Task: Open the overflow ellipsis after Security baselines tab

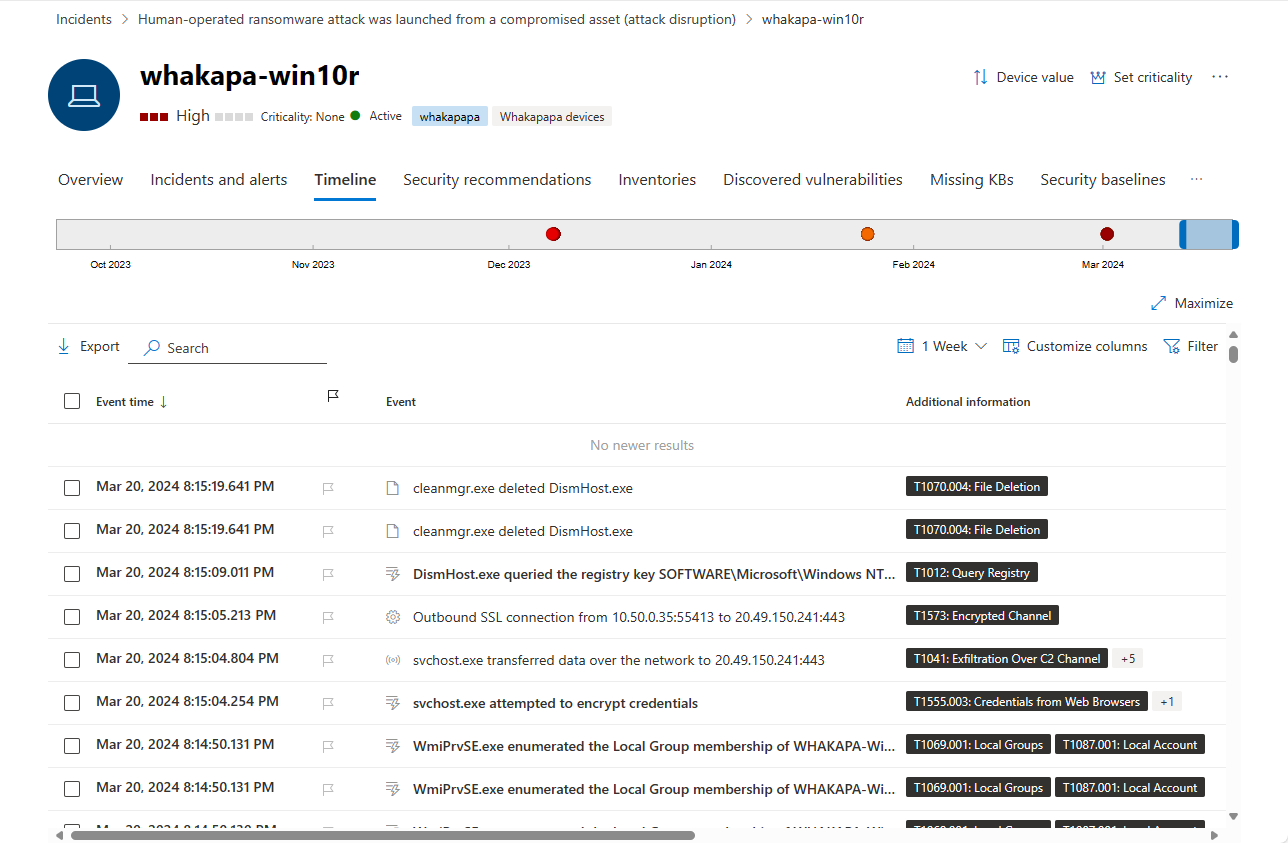Action: tap(1196, 180)
